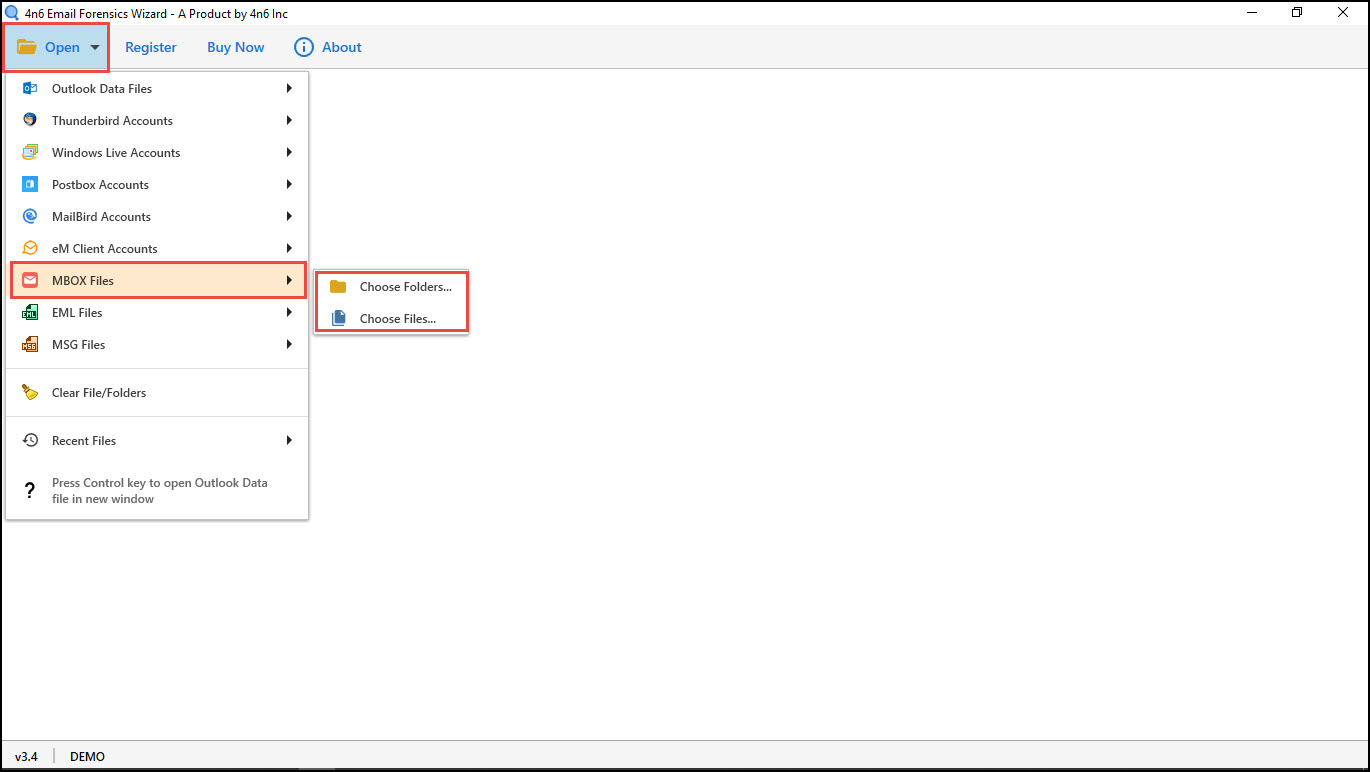Select the MSG Files menu entry
Viewport: 1370px width, 772px height.
point(157,344)
